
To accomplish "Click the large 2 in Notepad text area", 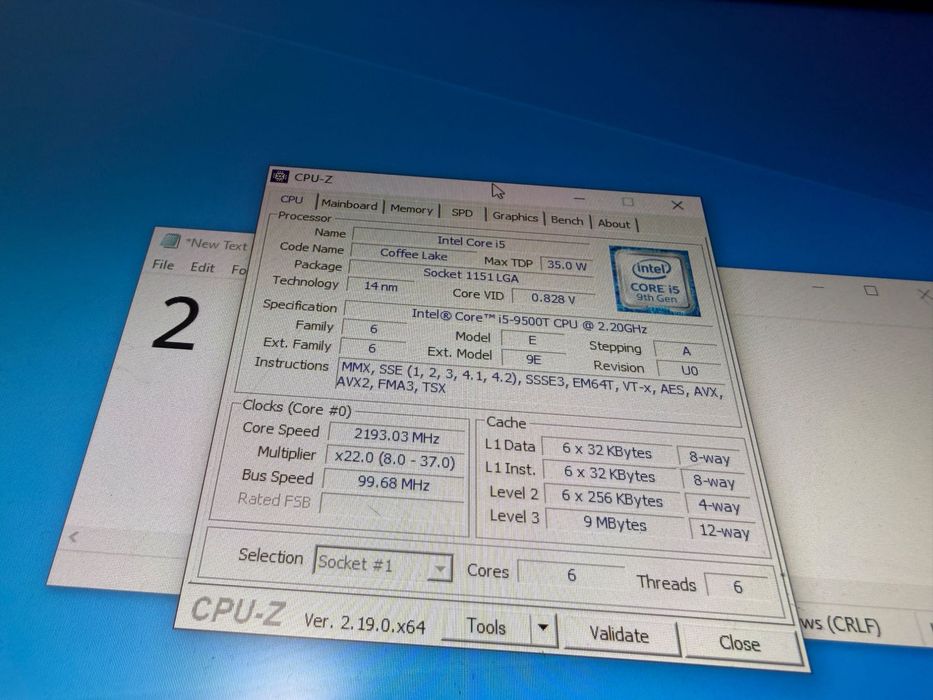I will click(x=174, y=323).
